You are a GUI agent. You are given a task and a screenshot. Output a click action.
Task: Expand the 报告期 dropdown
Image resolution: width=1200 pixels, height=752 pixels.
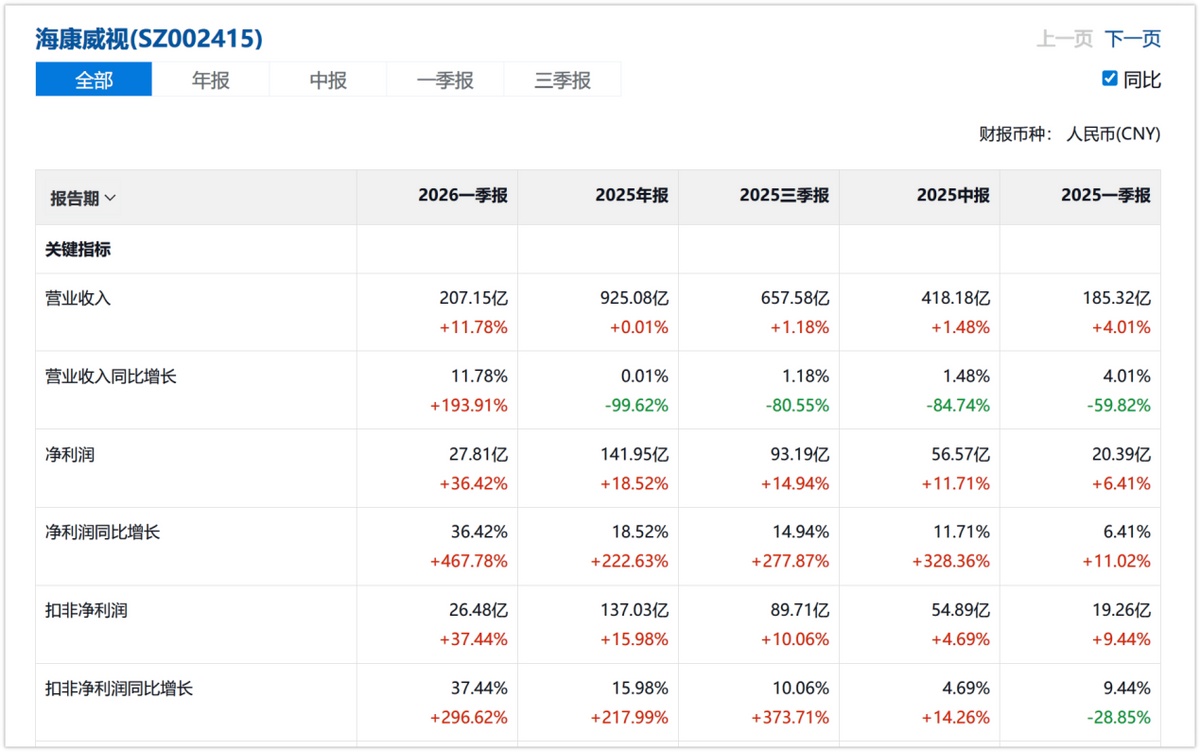(84, 198)
